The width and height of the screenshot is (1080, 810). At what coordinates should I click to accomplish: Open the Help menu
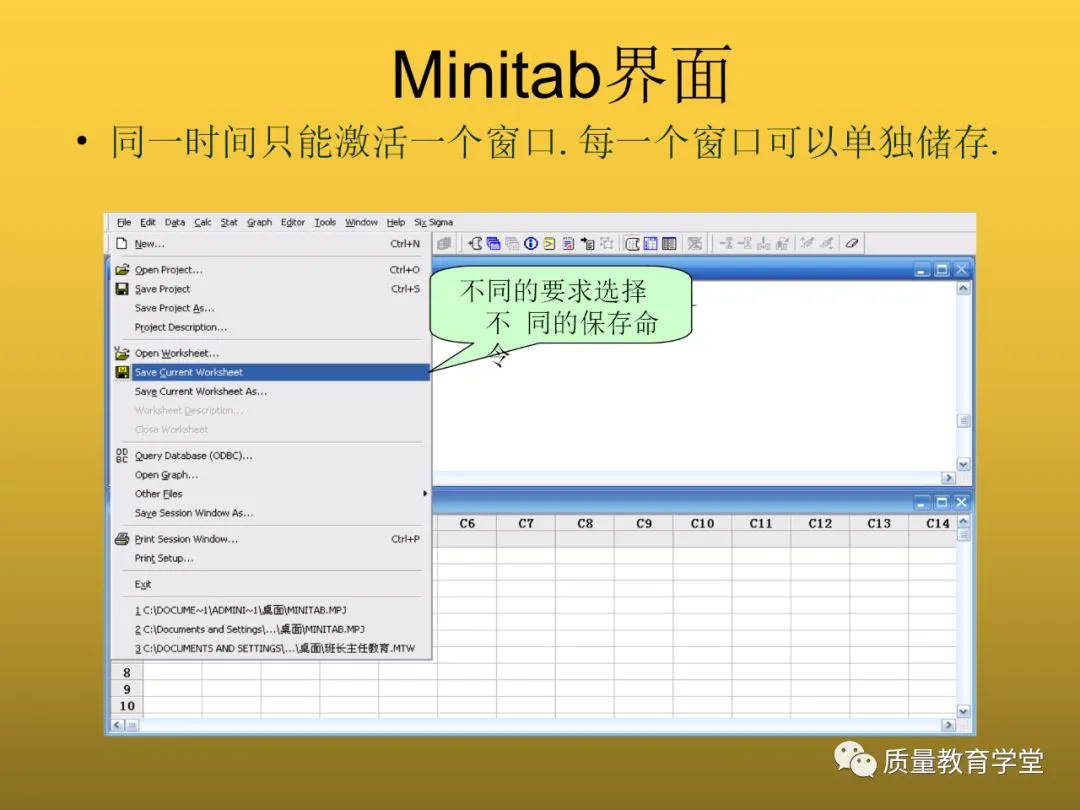(395, 222)
